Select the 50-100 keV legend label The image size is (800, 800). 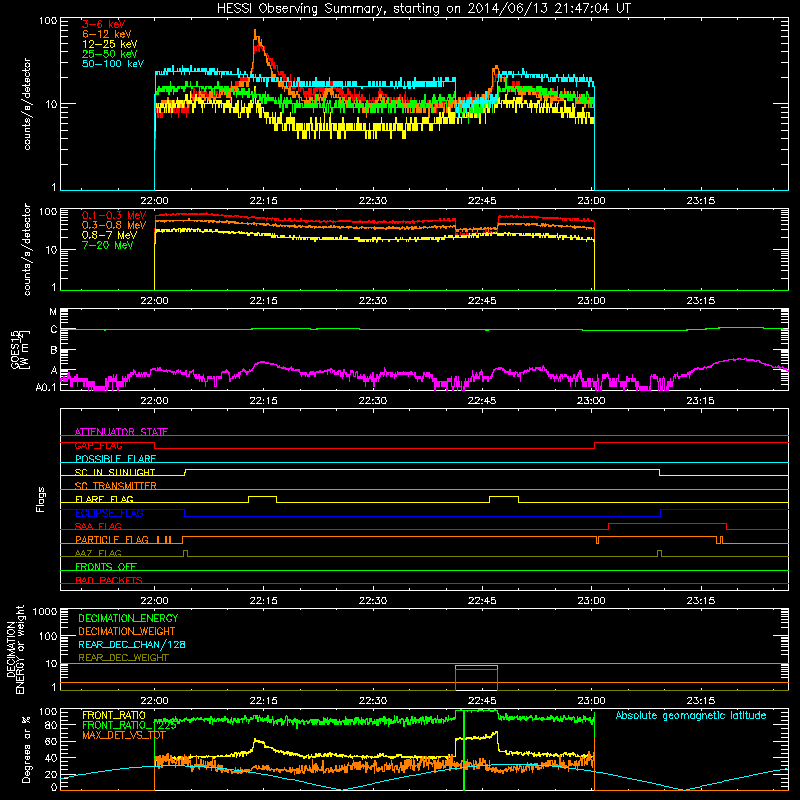(x=113, y=64)
